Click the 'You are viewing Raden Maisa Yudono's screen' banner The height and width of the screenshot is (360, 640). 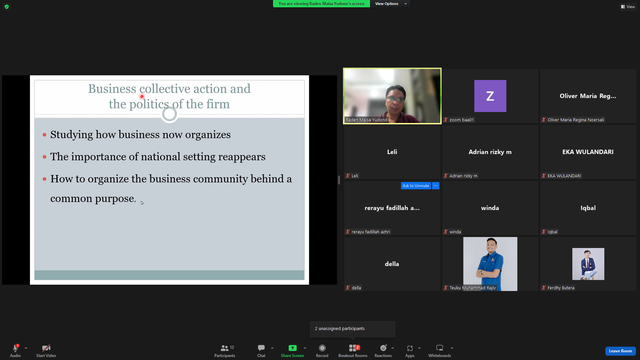[321, 4]
